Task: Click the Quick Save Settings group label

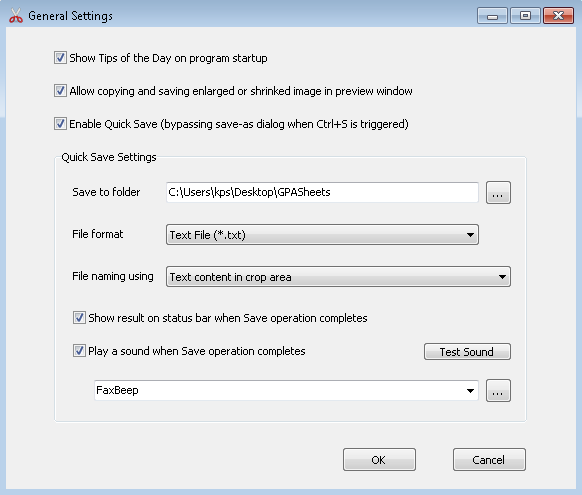Action: (x=109, y=157)
